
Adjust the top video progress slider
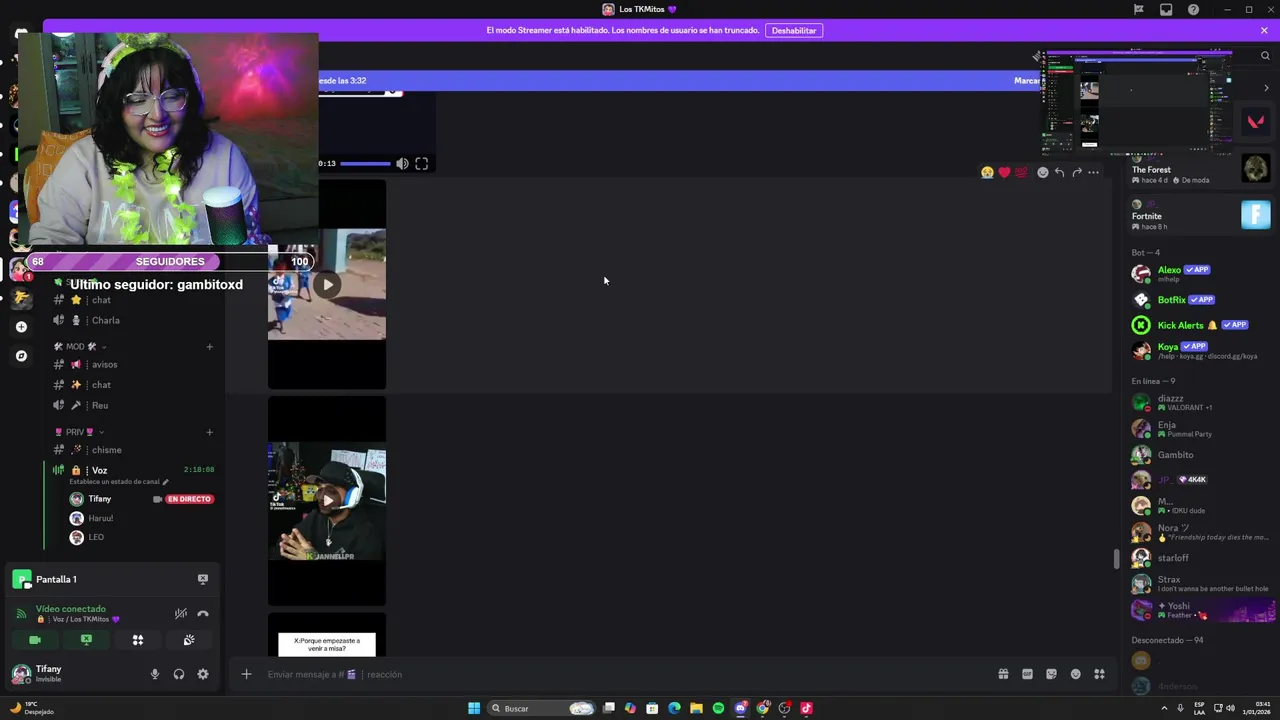point(365,164)
